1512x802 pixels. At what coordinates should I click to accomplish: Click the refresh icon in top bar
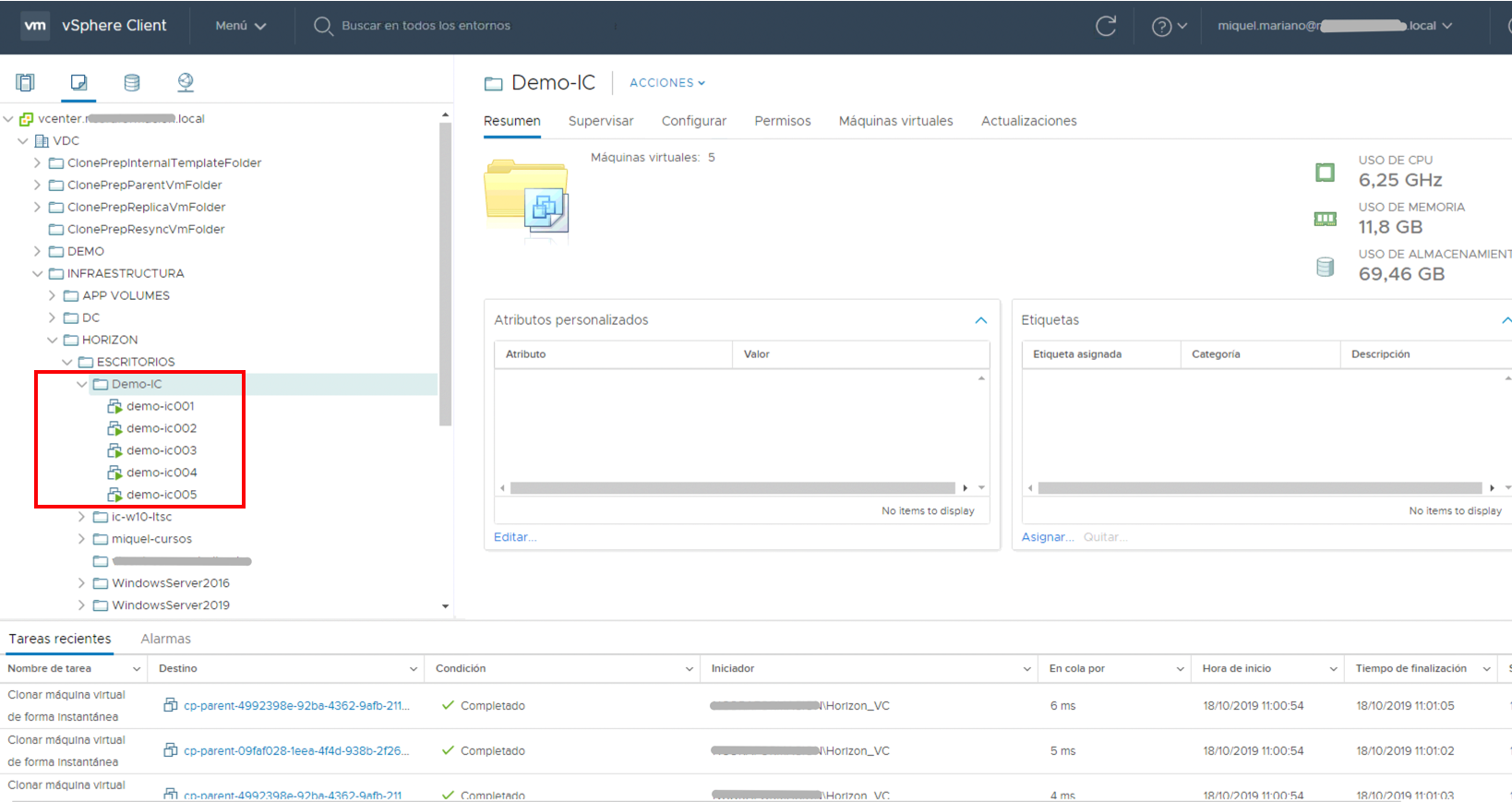pos(1106,26)
